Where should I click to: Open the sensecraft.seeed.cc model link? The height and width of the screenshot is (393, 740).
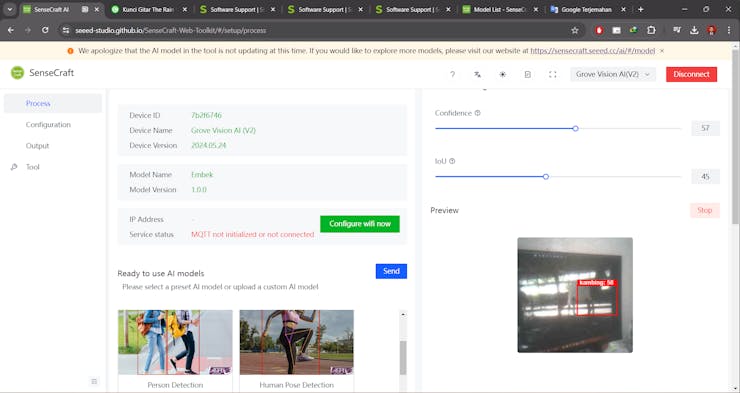[x=593, y=50]
